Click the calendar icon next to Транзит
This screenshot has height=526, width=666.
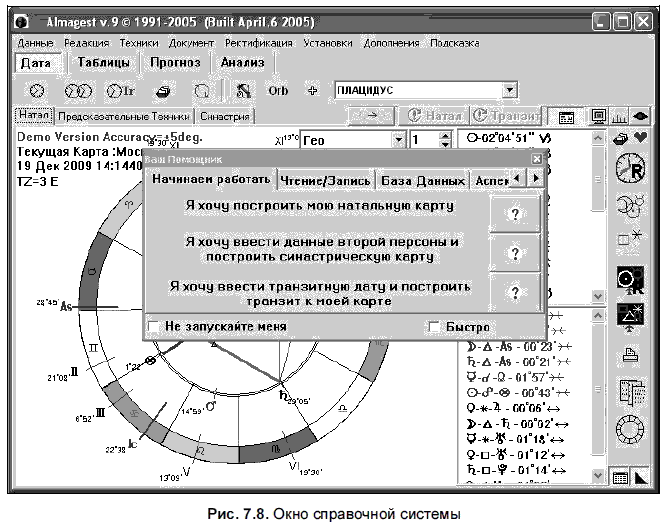coord(566,117)
